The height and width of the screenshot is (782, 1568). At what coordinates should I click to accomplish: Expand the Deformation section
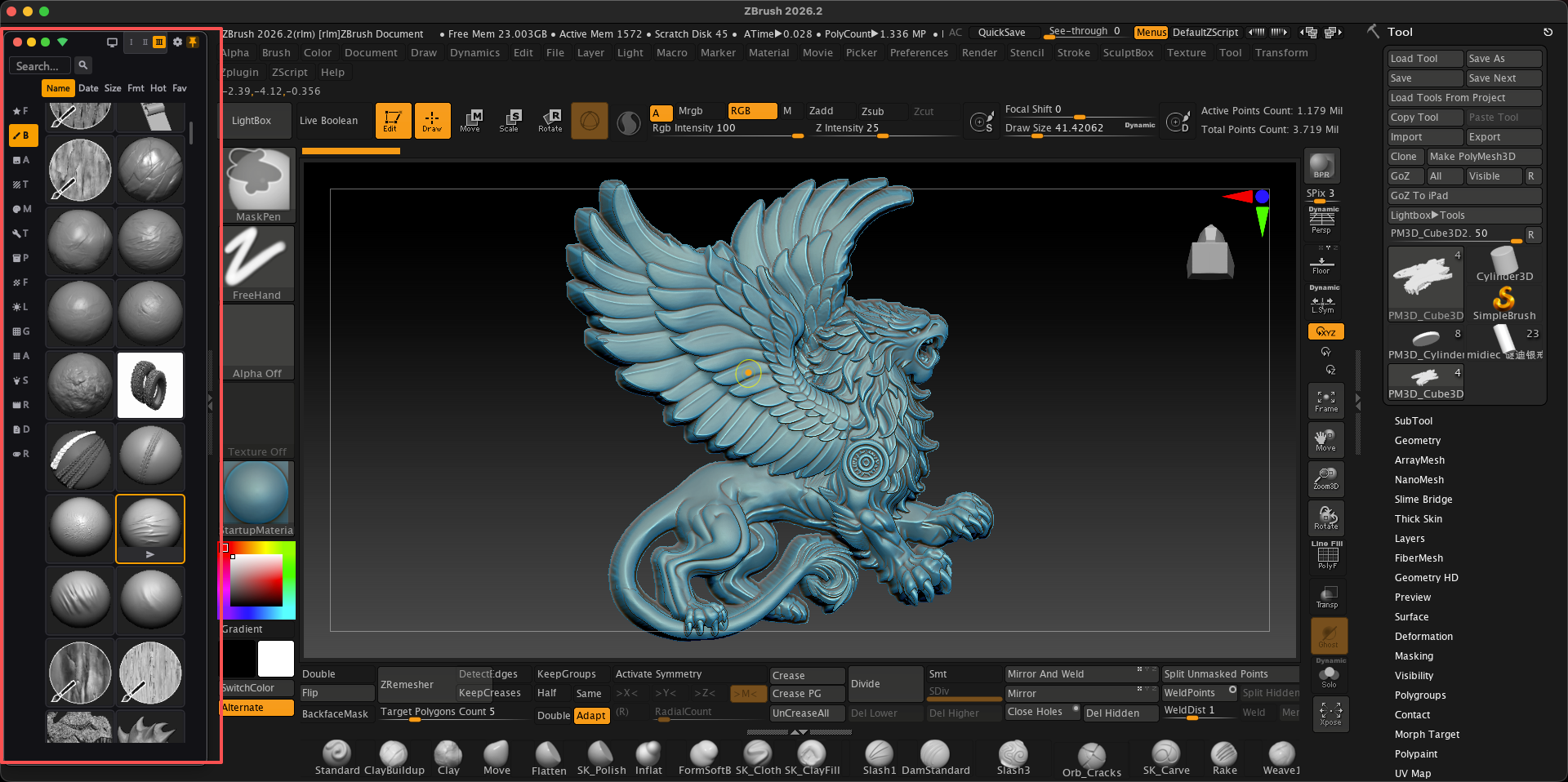click(1423, 637)
